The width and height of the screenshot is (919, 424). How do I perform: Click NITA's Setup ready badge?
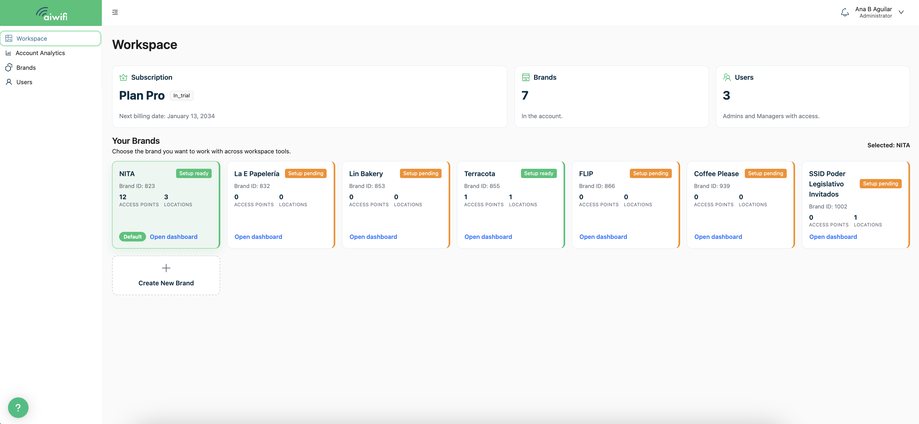coord(194,174)
